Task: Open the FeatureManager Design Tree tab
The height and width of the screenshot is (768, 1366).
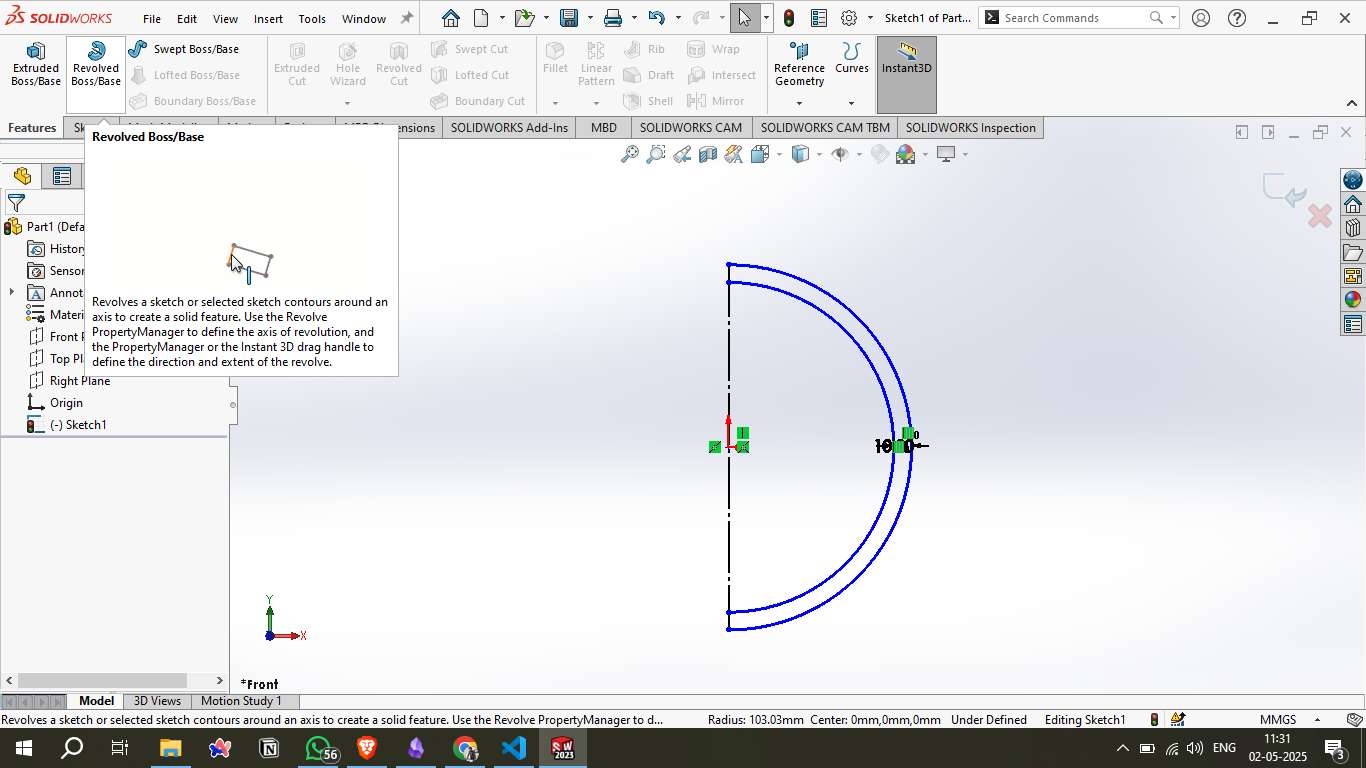Action: [x=22, y=176]
